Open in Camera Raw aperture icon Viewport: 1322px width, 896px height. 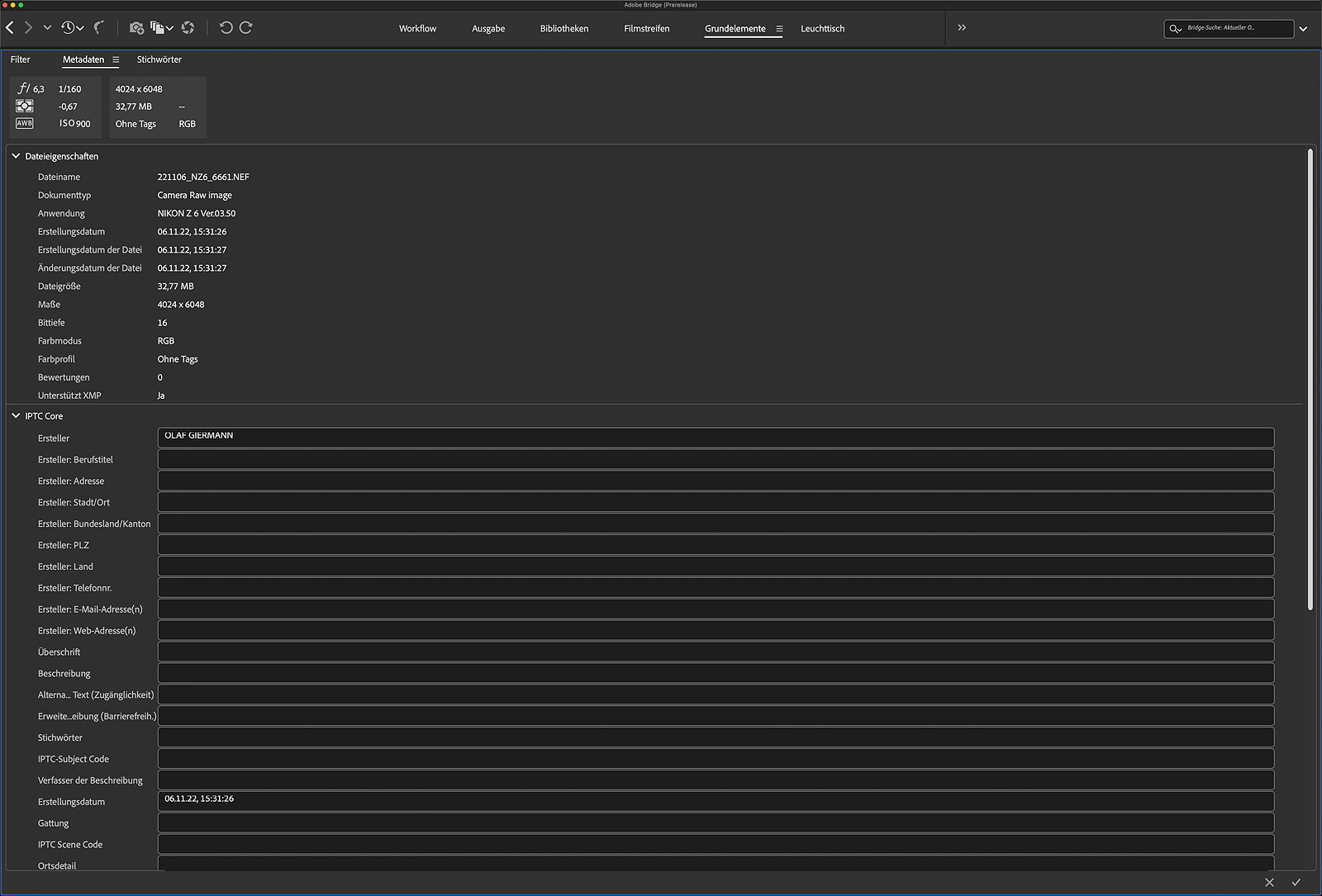click(x=188, y=28)
